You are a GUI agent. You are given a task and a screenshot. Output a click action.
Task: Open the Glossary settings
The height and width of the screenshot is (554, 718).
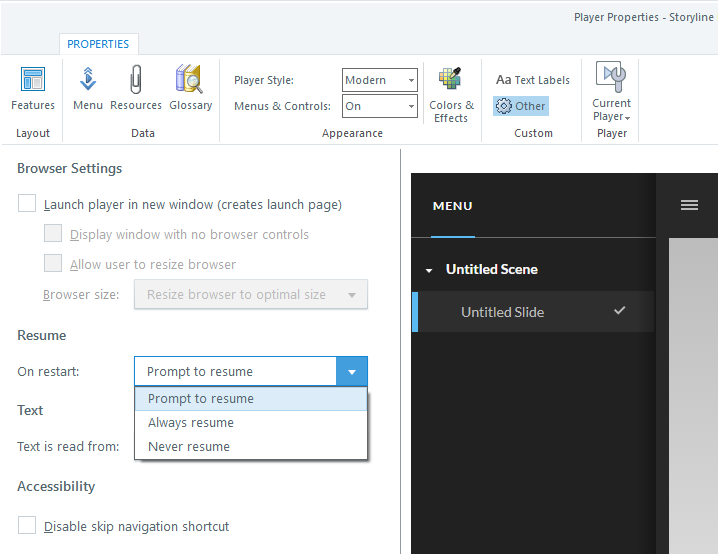[x=190, y=88]
